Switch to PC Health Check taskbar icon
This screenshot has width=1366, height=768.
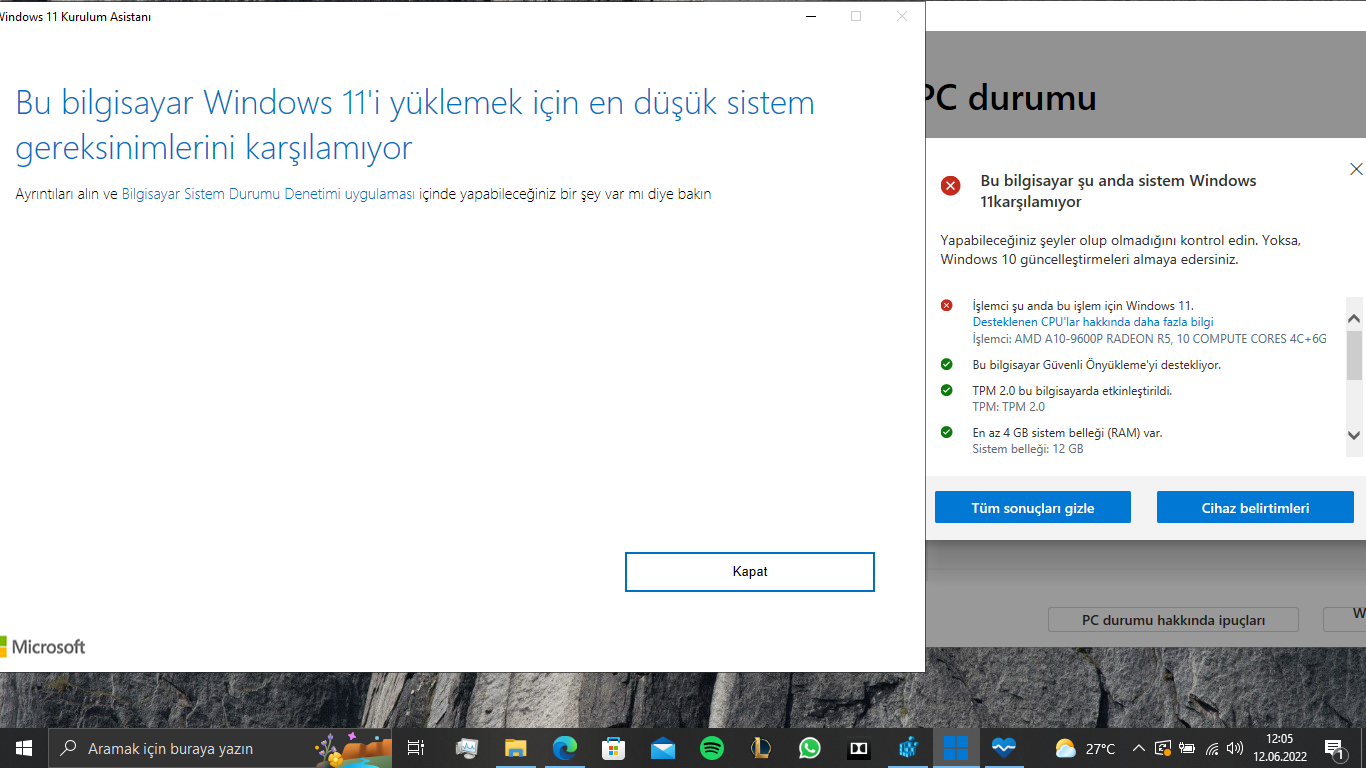pyautogui.click(x=1005, y=748)
